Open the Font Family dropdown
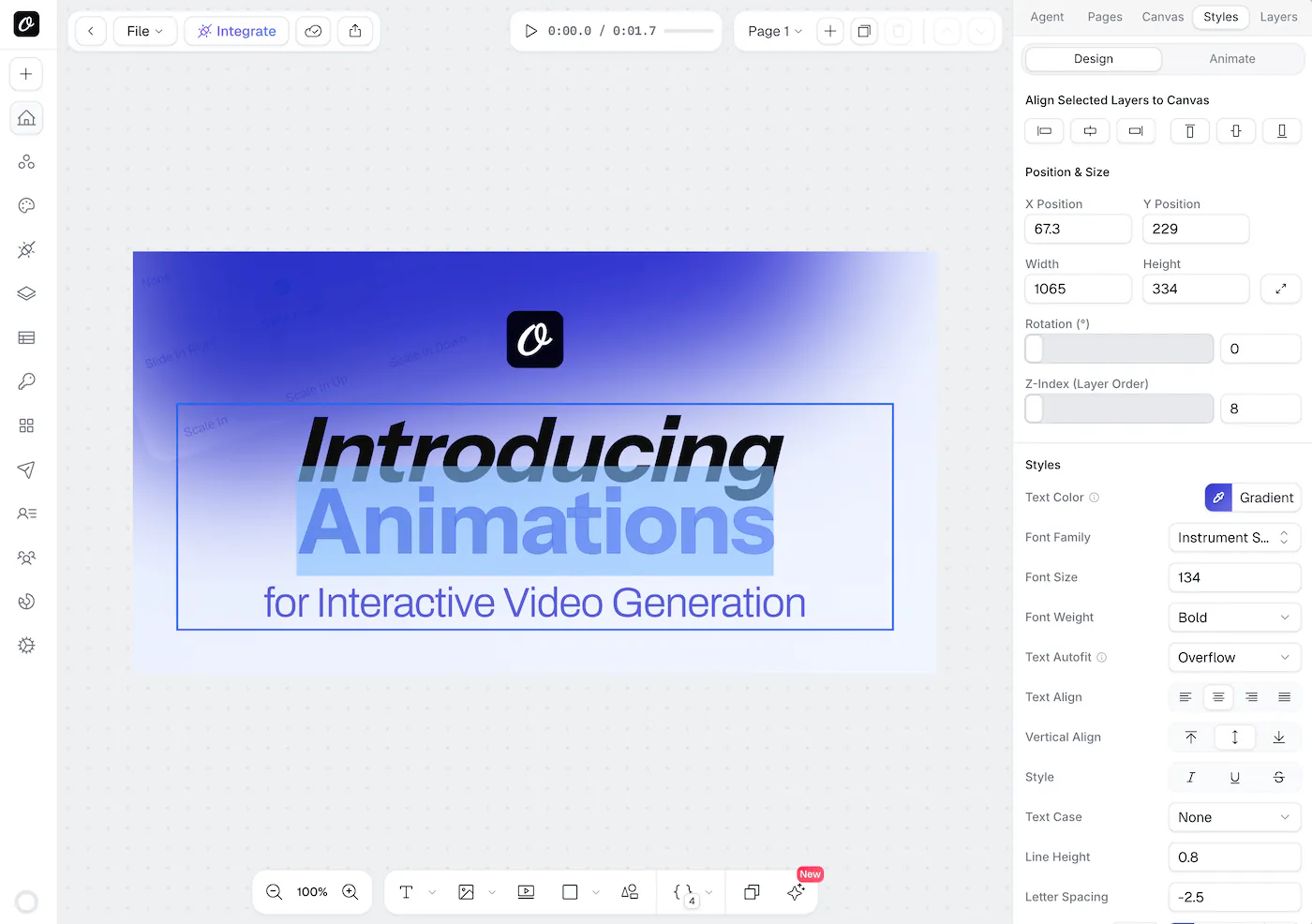The image size is (1312, 924). (1234, 538)
